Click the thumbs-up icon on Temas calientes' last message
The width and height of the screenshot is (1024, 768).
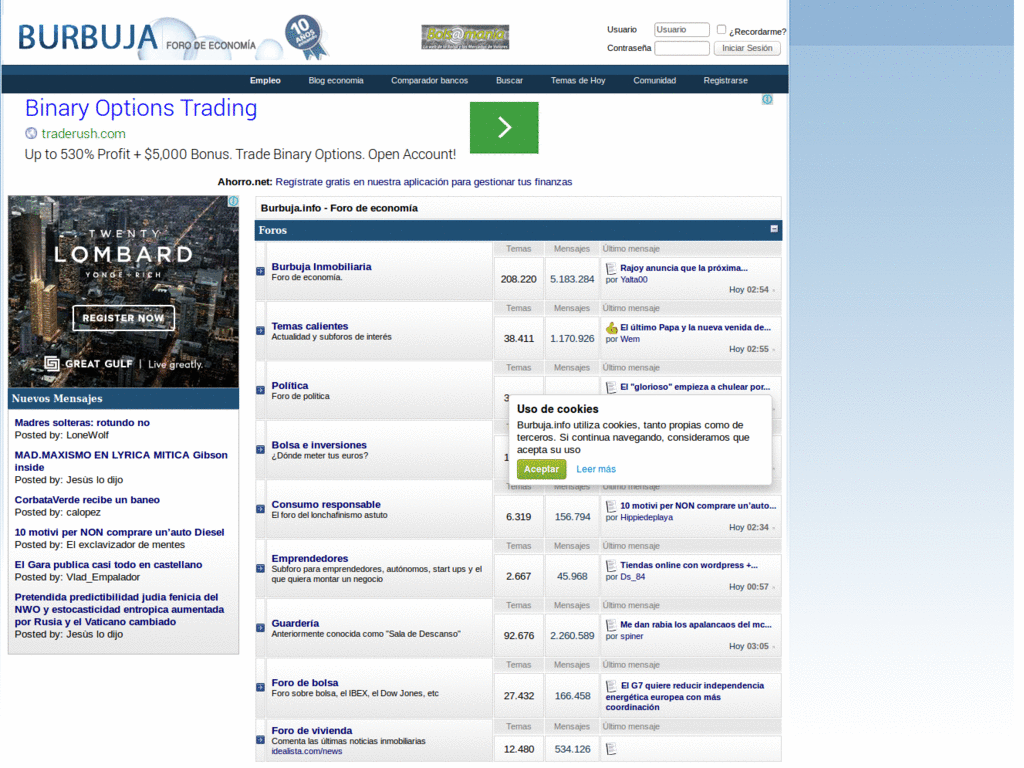coord(611,327)
